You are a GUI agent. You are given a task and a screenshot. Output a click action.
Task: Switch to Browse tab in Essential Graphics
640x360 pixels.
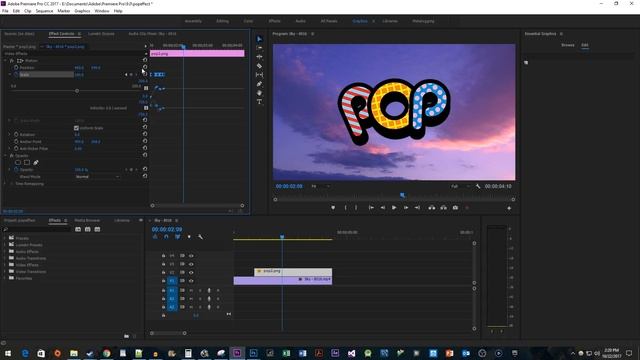pos(568,45)
